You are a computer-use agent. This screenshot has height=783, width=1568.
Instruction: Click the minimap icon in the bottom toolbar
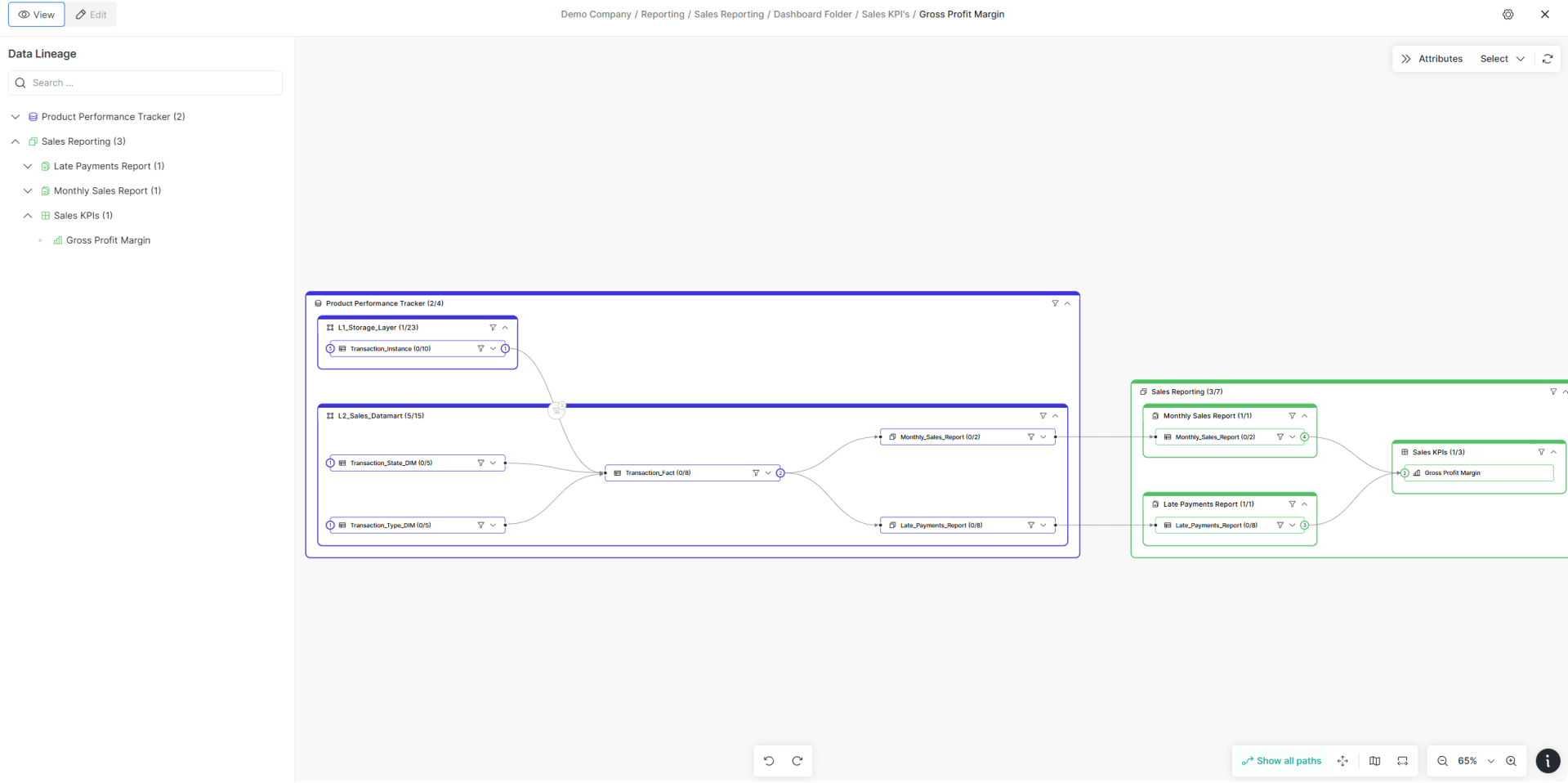point(1375,761)
